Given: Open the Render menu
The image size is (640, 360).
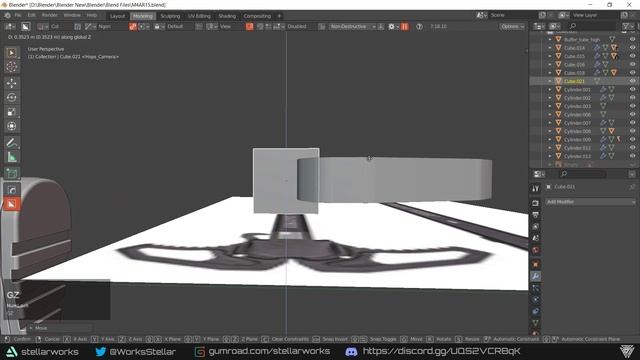Looking at the screenshot, I should [x=49, y=16].
